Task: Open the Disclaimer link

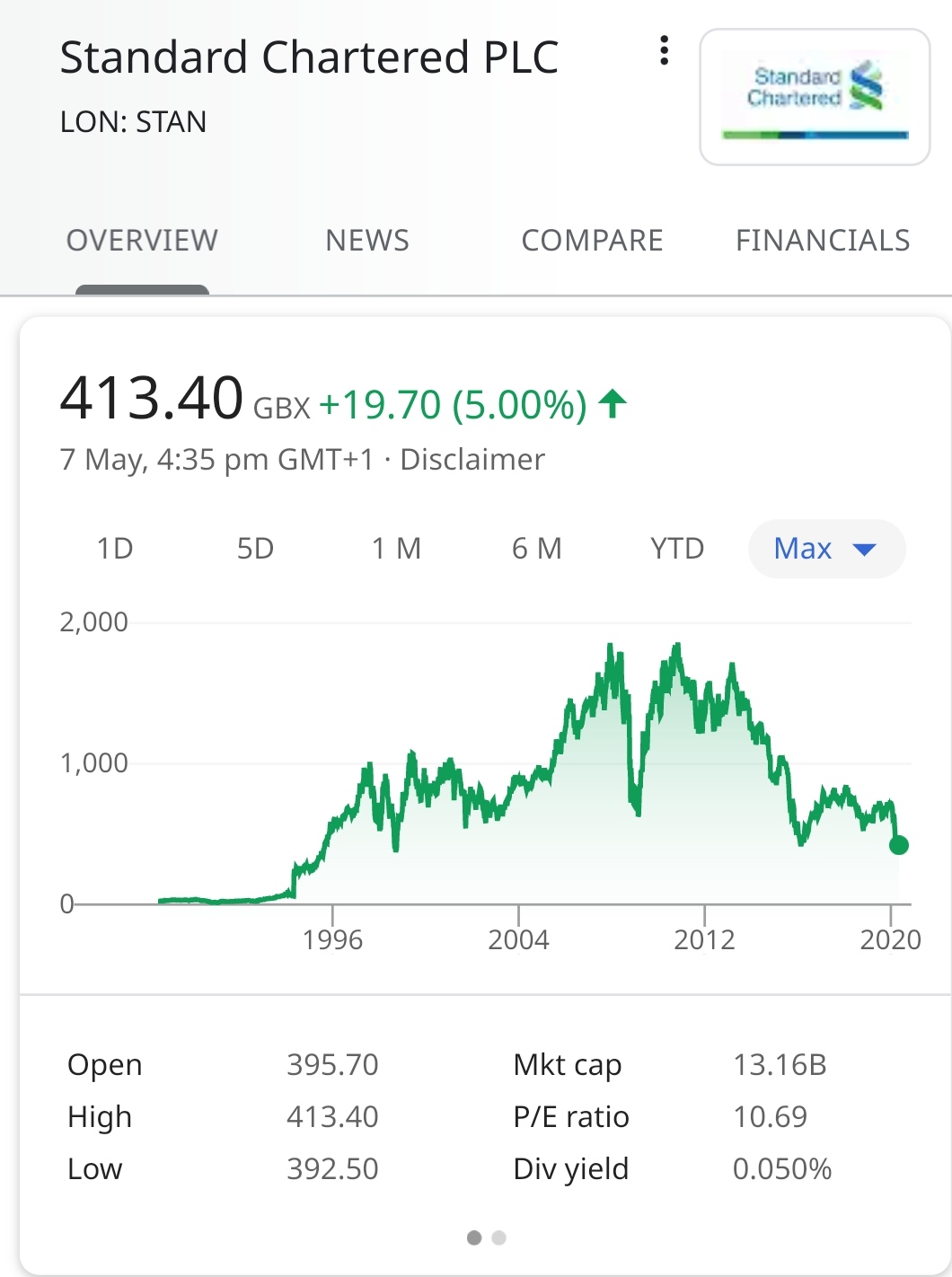Action: tap(472, 460)
